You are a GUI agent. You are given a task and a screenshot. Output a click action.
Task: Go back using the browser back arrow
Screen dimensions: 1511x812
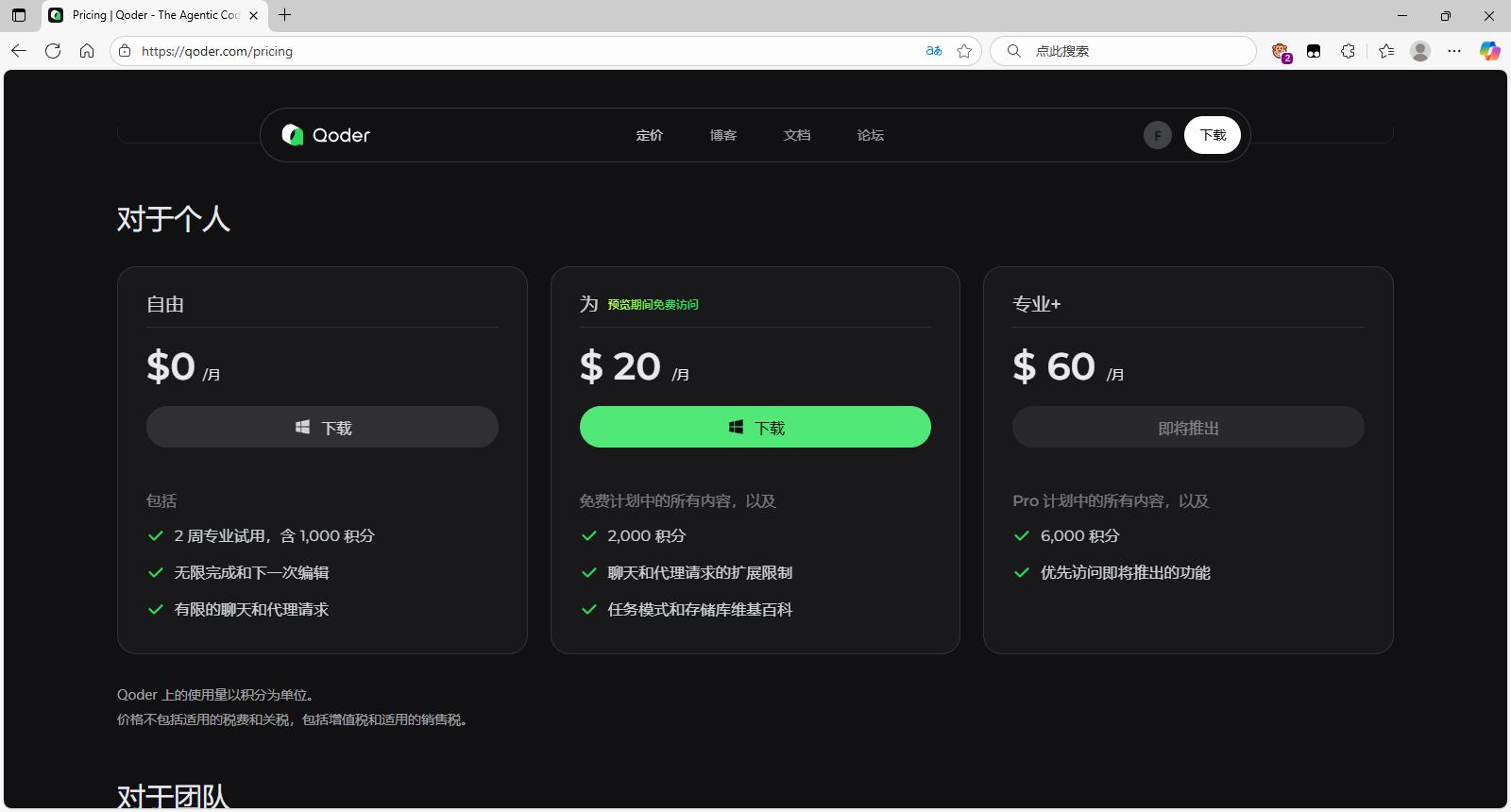[x=19, y=51]
